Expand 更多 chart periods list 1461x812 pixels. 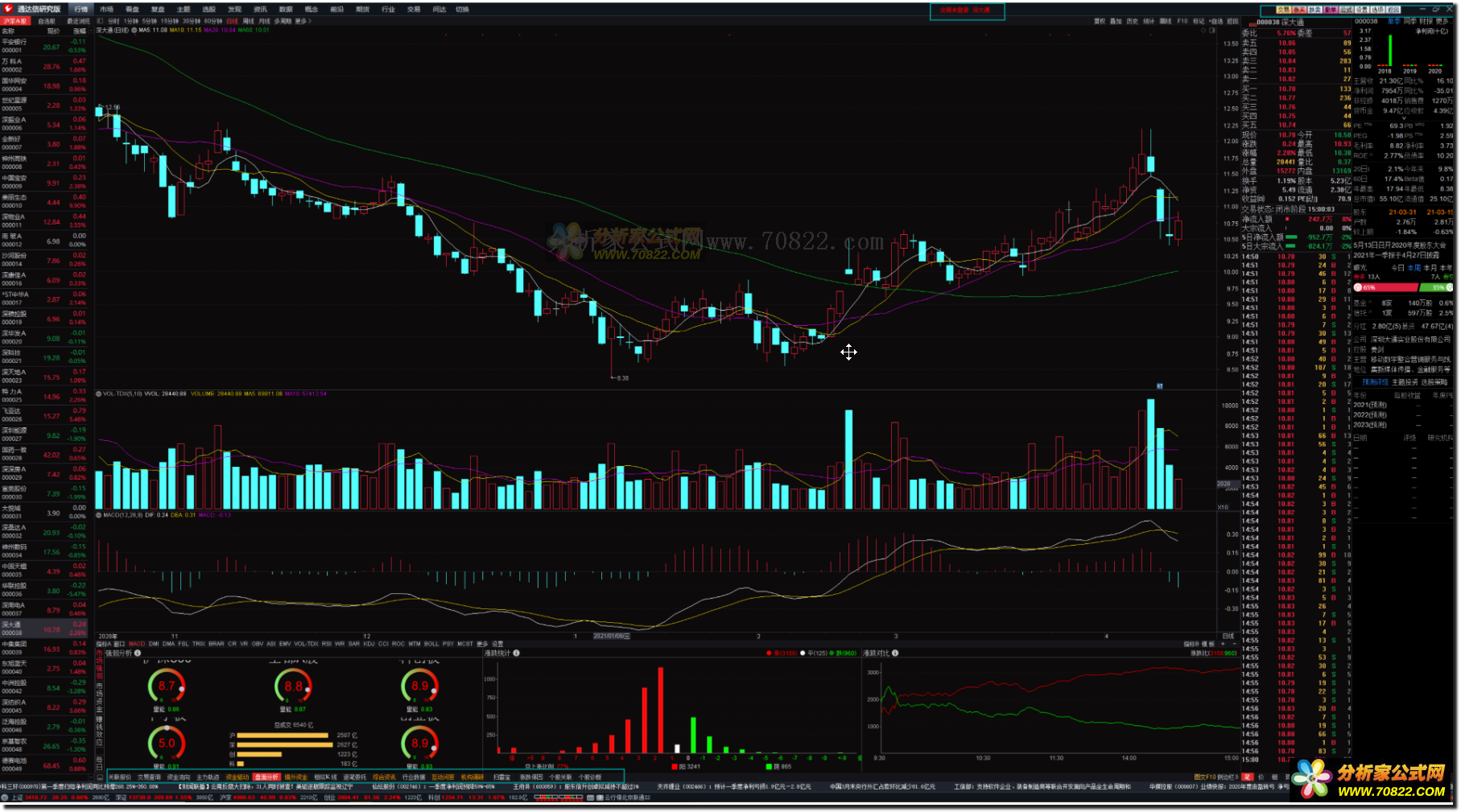click(303, 21)
